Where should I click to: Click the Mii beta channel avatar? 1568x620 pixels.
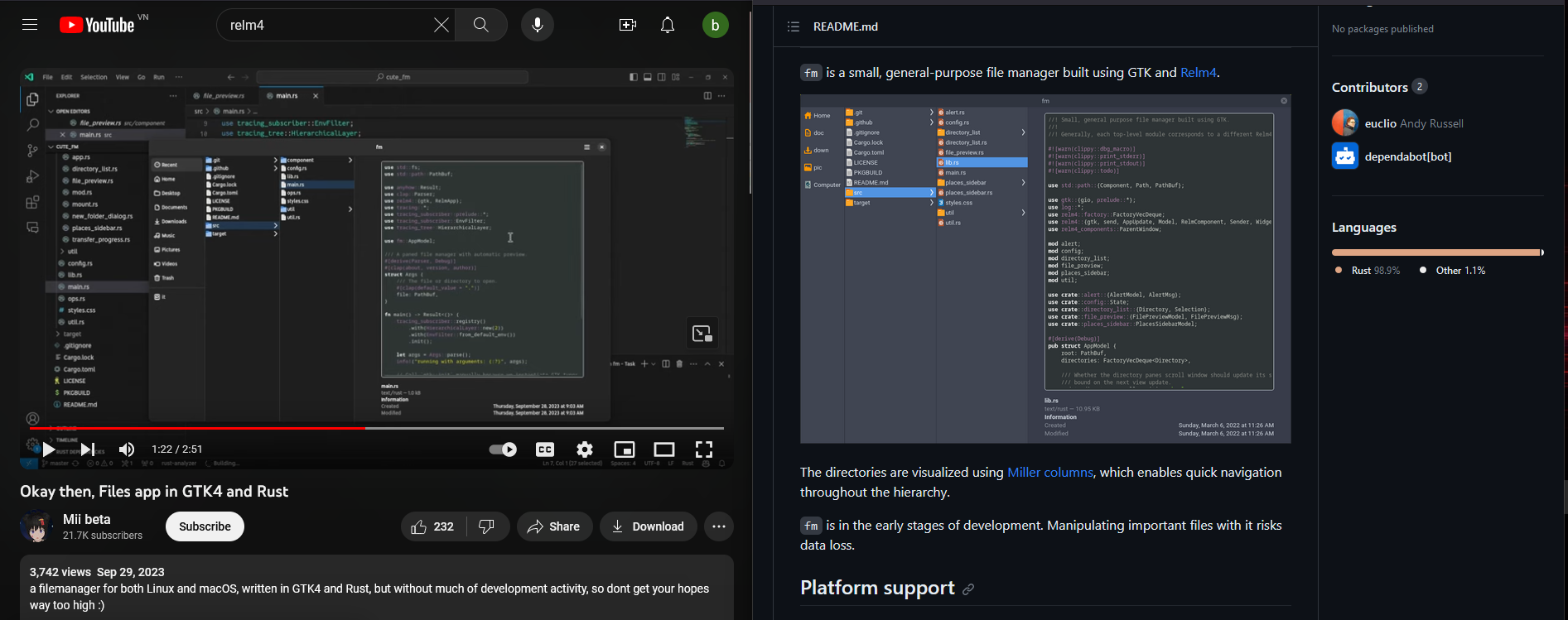(x=36, y=526)
